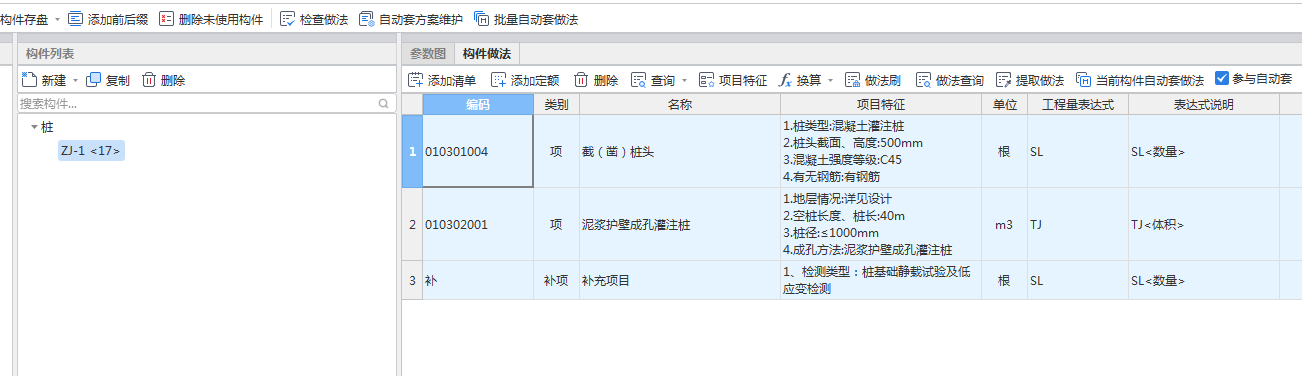Image resolution: width=1302 pixels, height=376 pixels.
Task: Click the feature cell about 桩基础静载试验及低应变检测
Action: coord(881,281)
